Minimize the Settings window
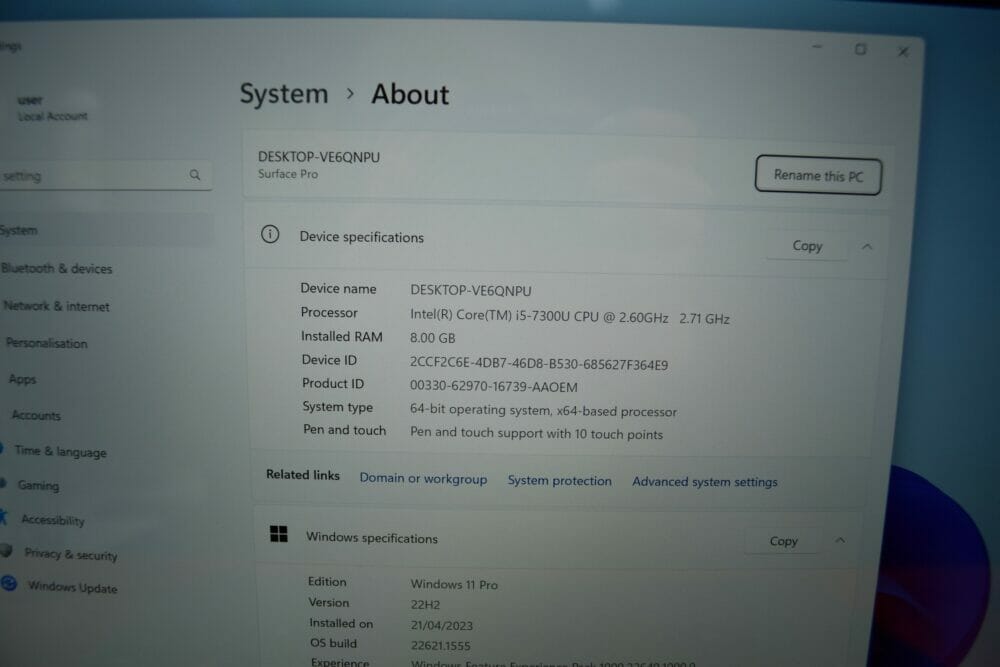This screenshot has height=667, width=1000. [817, 47]
